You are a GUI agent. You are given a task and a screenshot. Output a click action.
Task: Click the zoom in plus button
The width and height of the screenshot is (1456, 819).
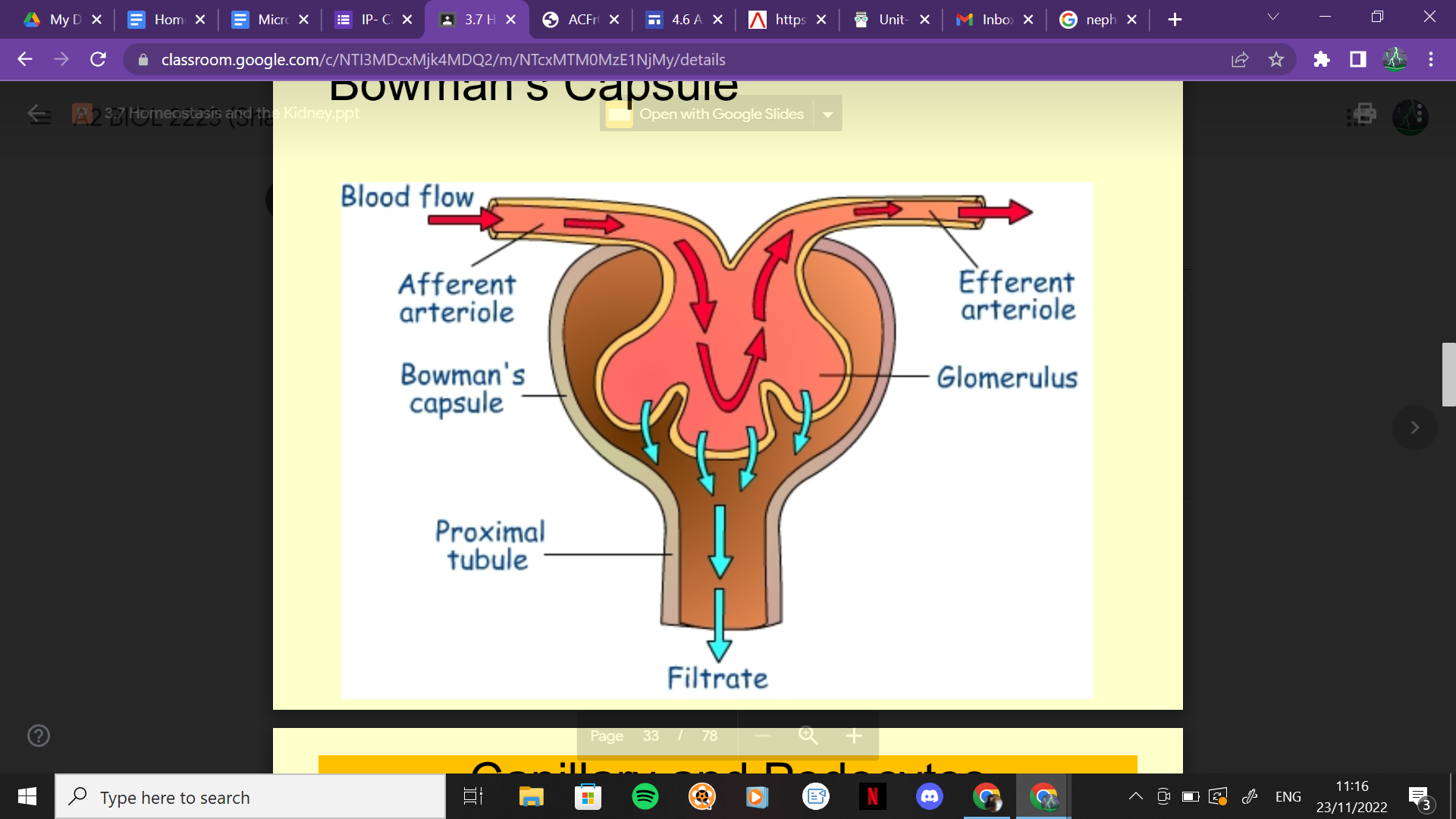click(x=854, y=736)
